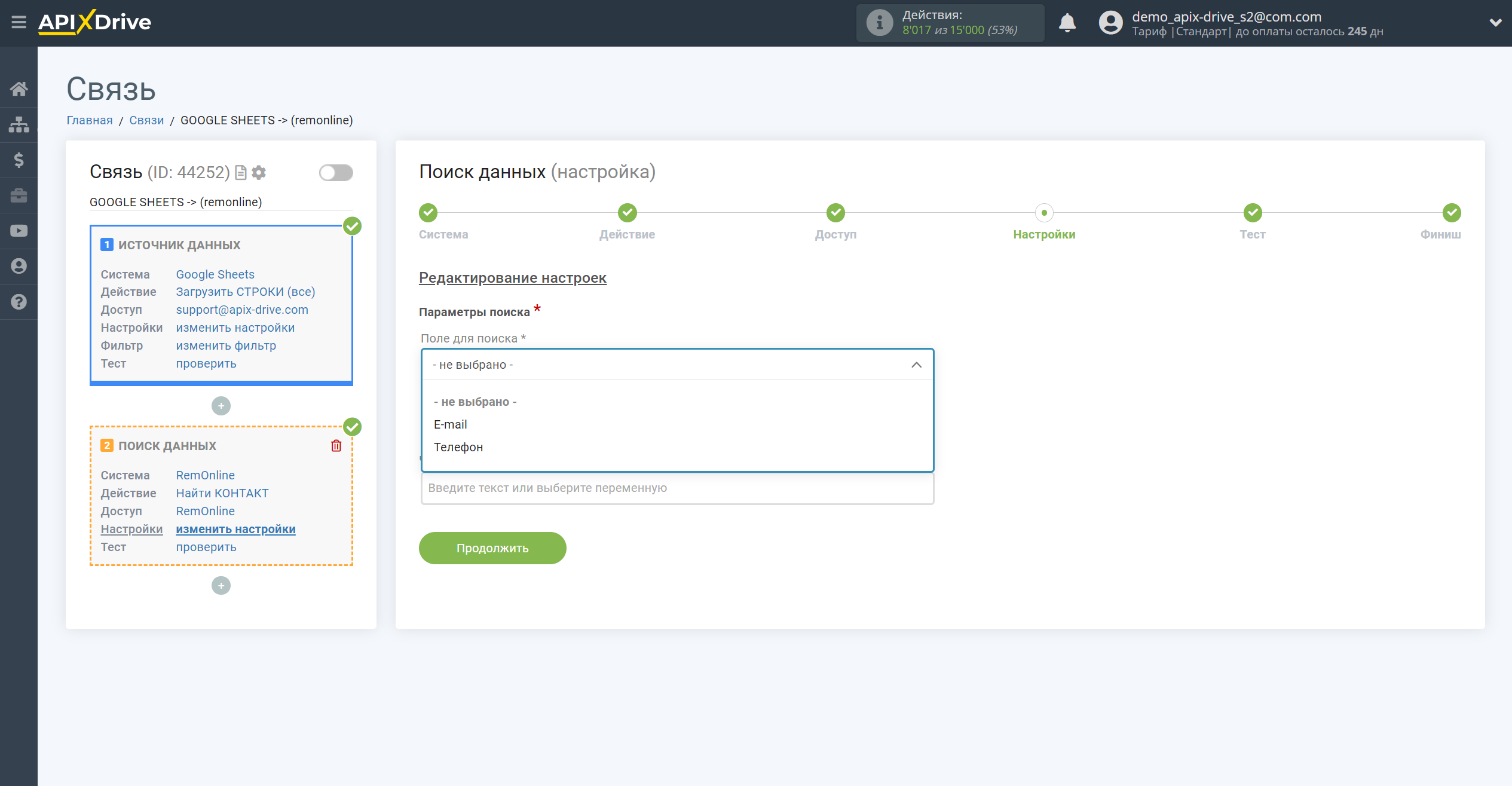Image resolution: width=1512 pixels, height=786 pixels.
Task: Click the ApiX-Drive logo
Action: pos(95,23)
